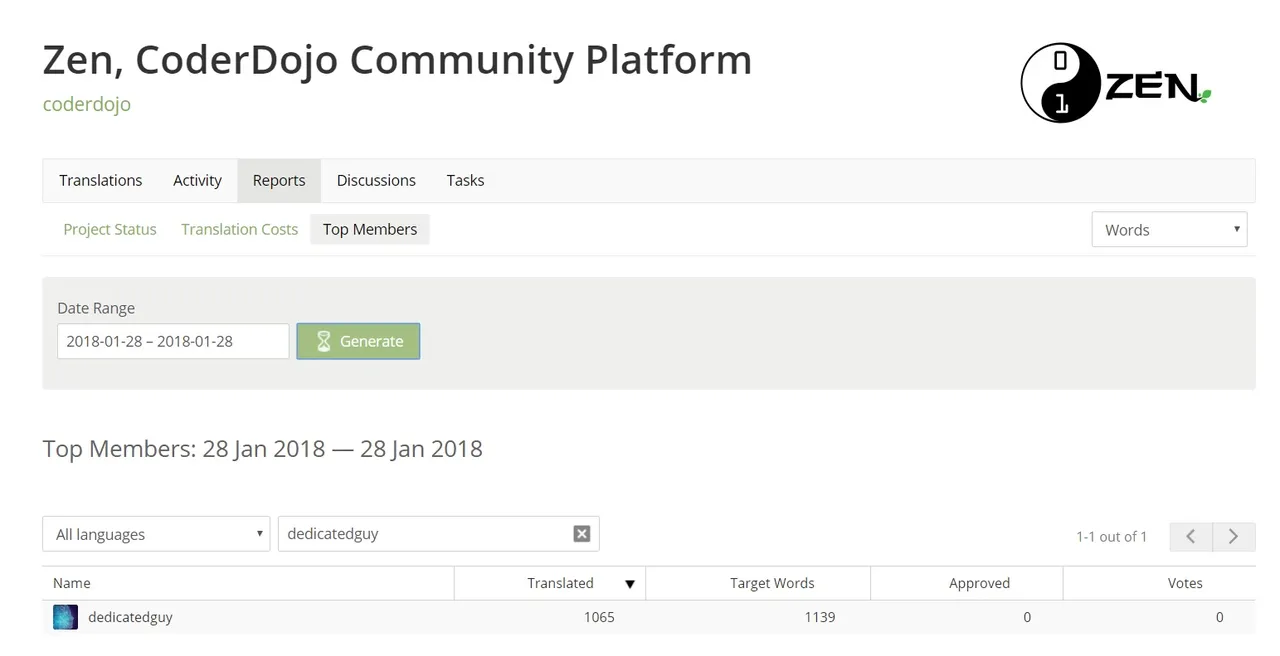Open the Activity tab
Screen dimensions: 1280x656
(197, 180)
